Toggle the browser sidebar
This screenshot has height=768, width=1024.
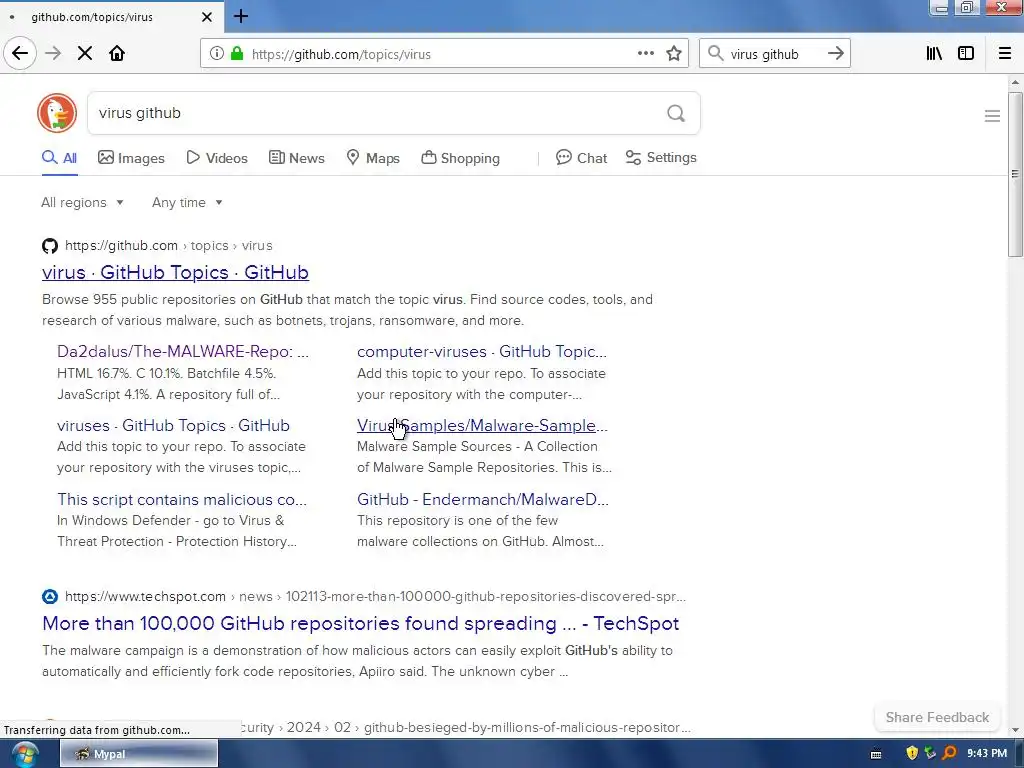[966, 54]
